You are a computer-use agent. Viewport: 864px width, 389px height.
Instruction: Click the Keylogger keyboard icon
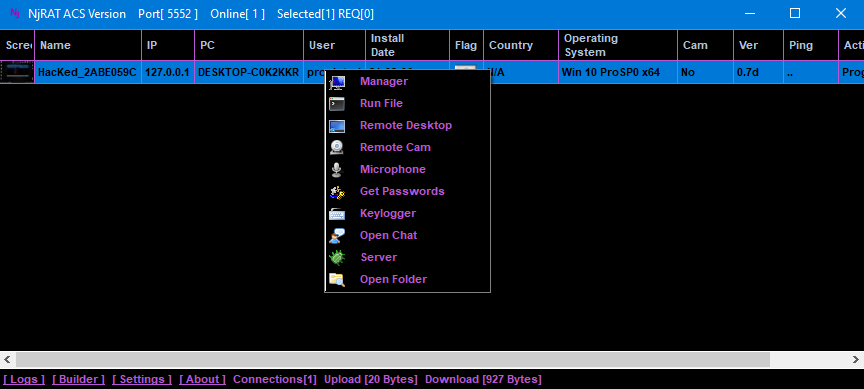337,214
